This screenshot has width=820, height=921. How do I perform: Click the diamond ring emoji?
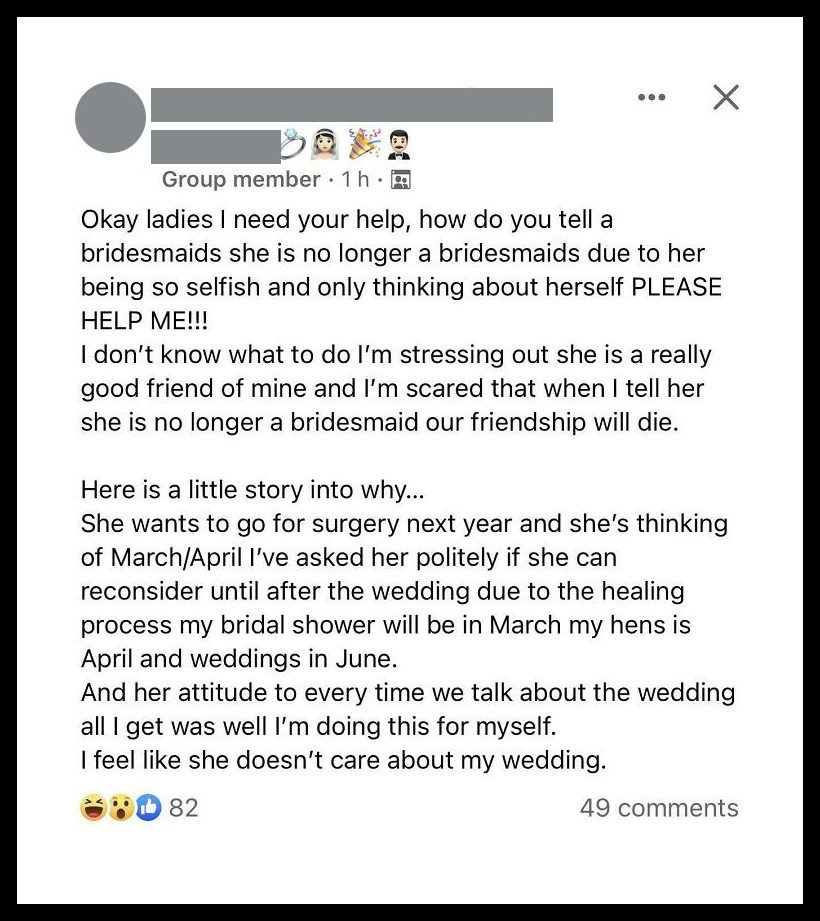point(293,144)
